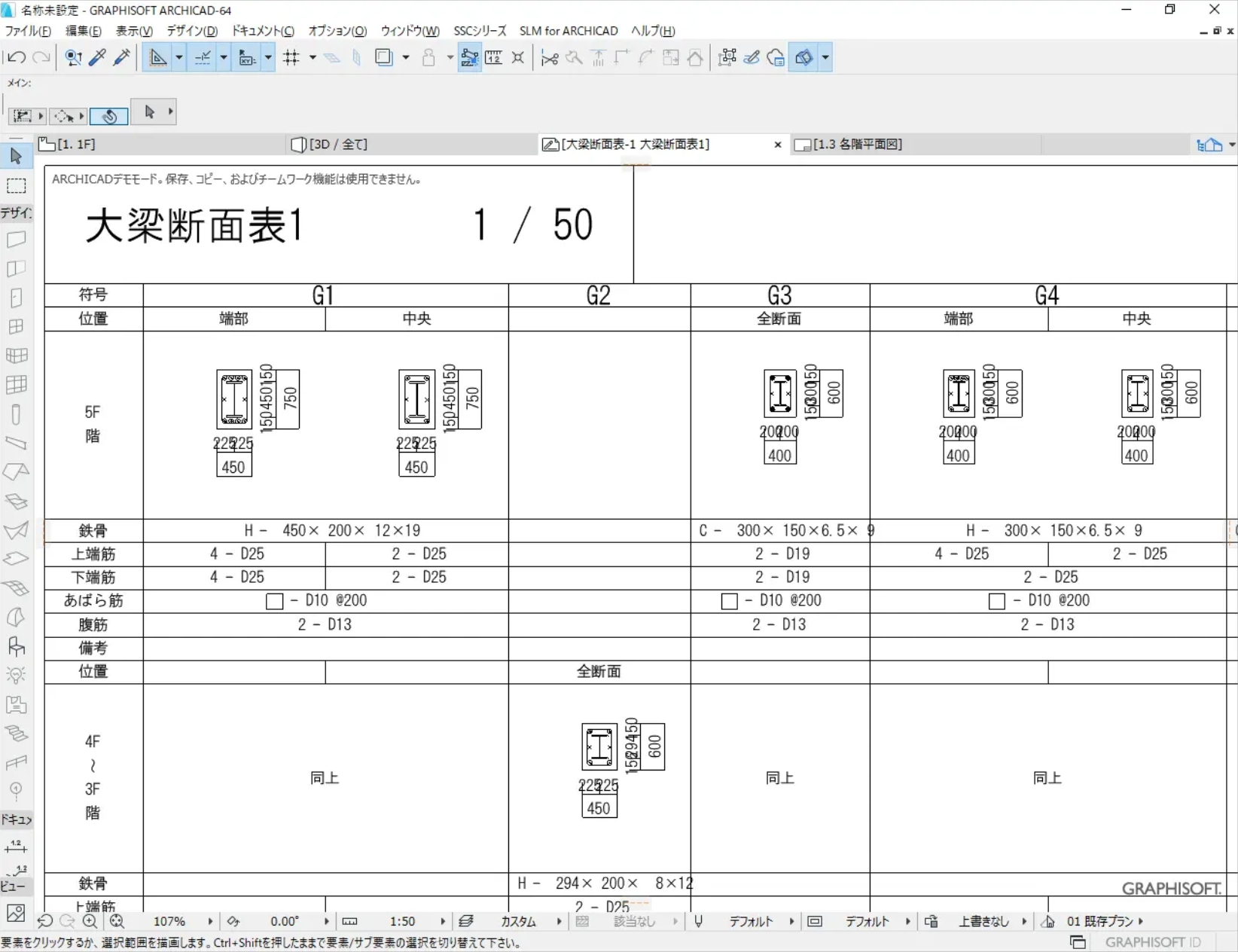Image resolution: width=1238 pixels, height=952 pixels.
Task: Select the Roof tool in the toolbox
Action: tap(16, 472)
